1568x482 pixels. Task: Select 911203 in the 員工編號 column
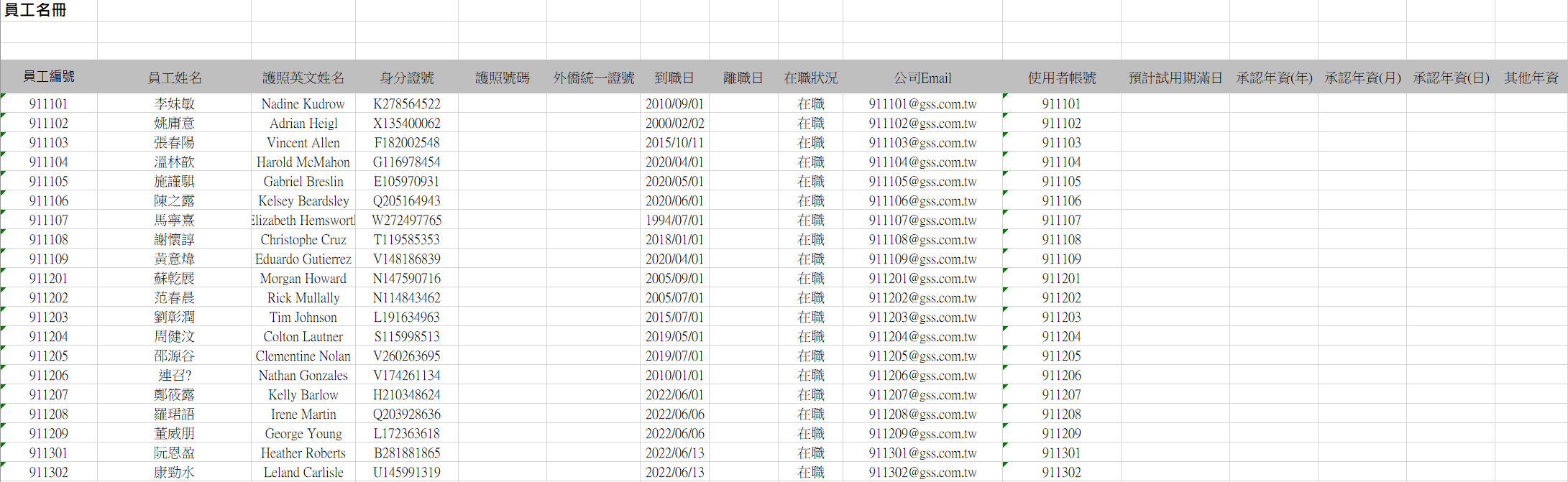pos(49,318)
